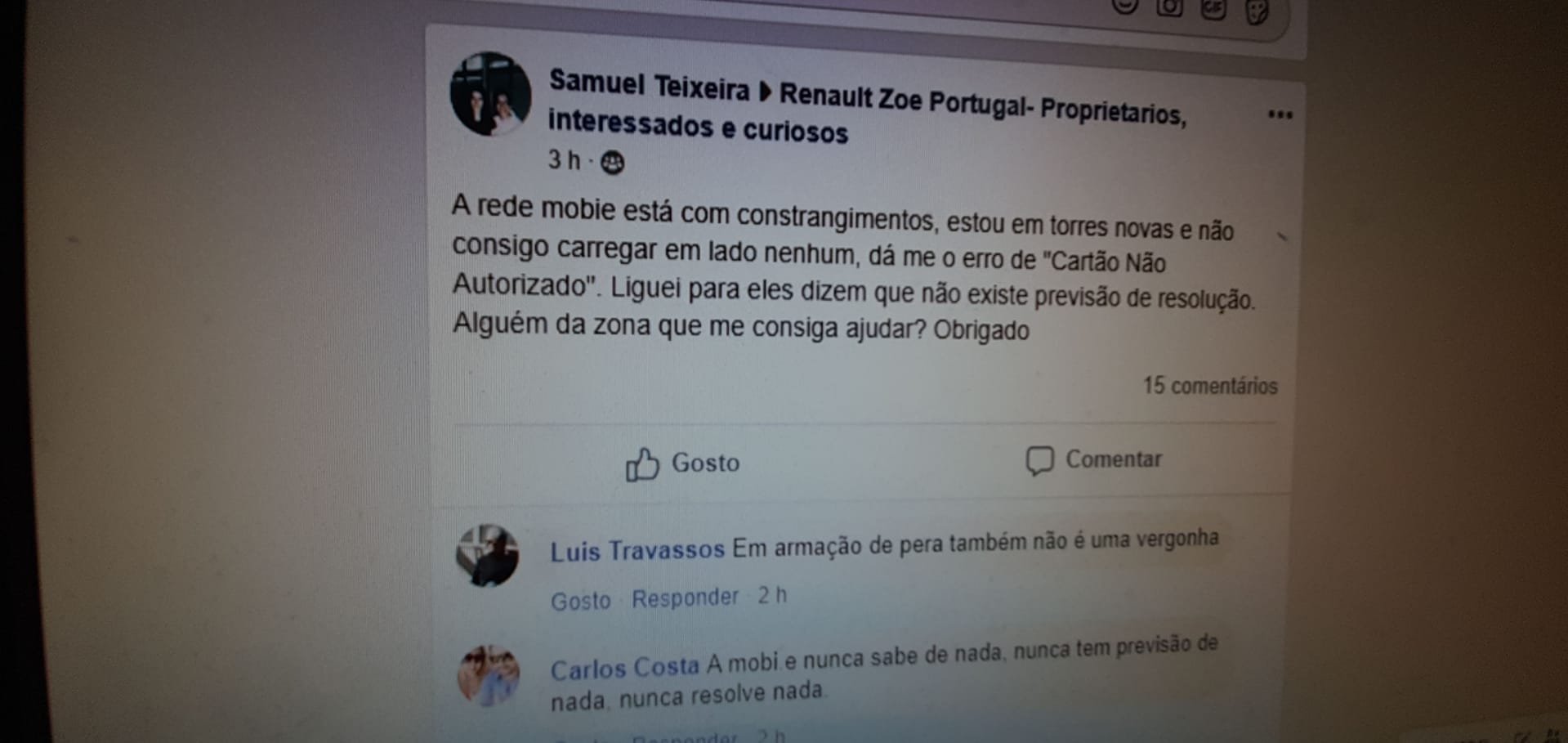Open Carlos Costa's profile name link
Viewport: 1568px width, 743px height.
tap(625, 668)
